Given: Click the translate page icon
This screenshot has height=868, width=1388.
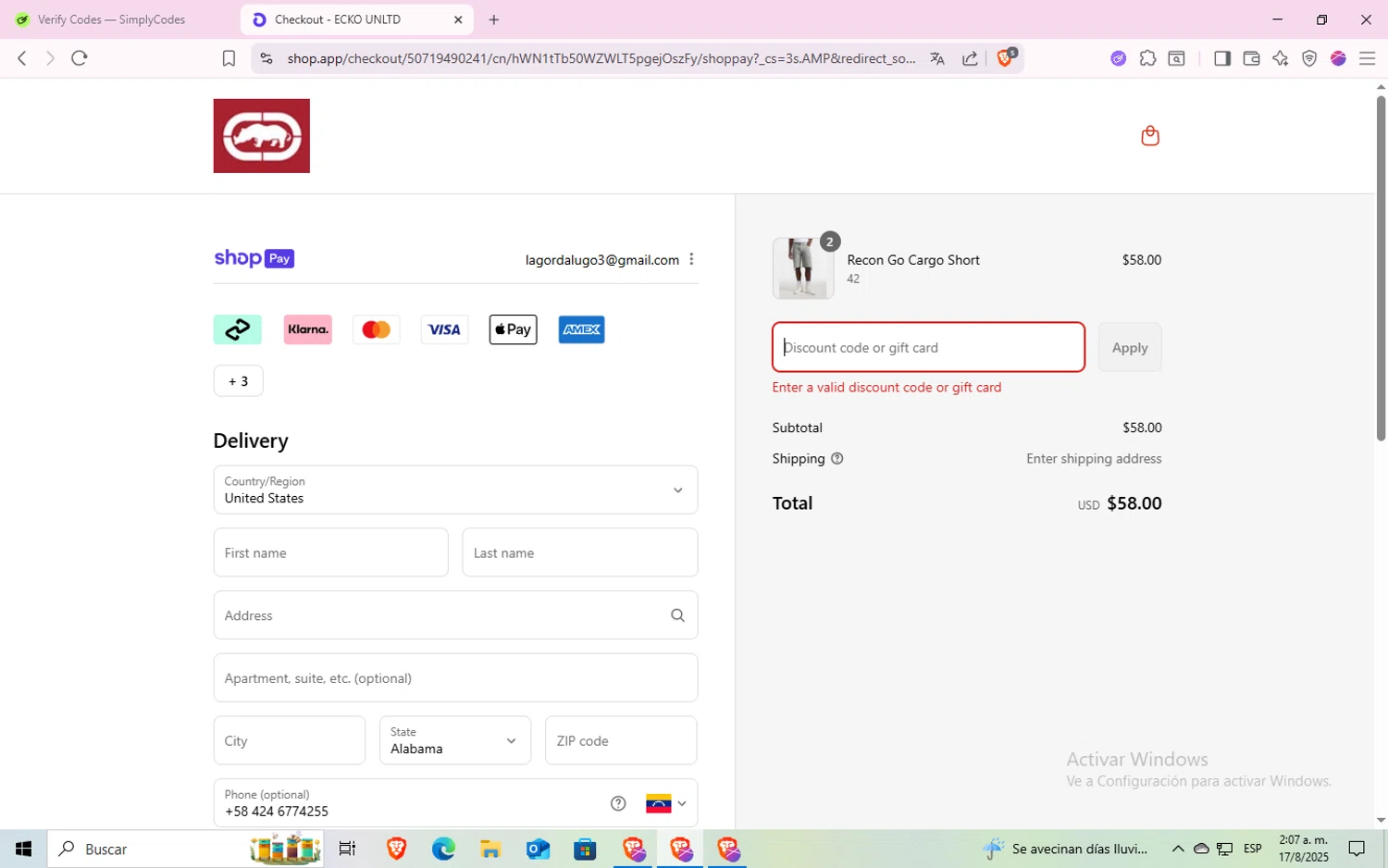Looking at the screenshot, I should pyautogui.click(x=937, y=58).
